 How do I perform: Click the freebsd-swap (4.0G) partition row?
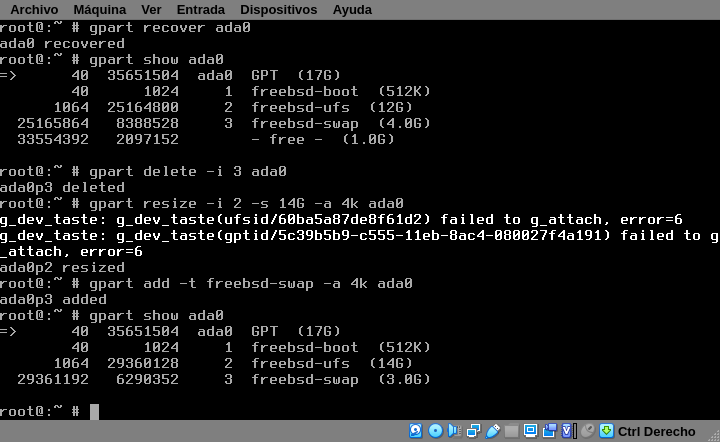click(224, 123)
